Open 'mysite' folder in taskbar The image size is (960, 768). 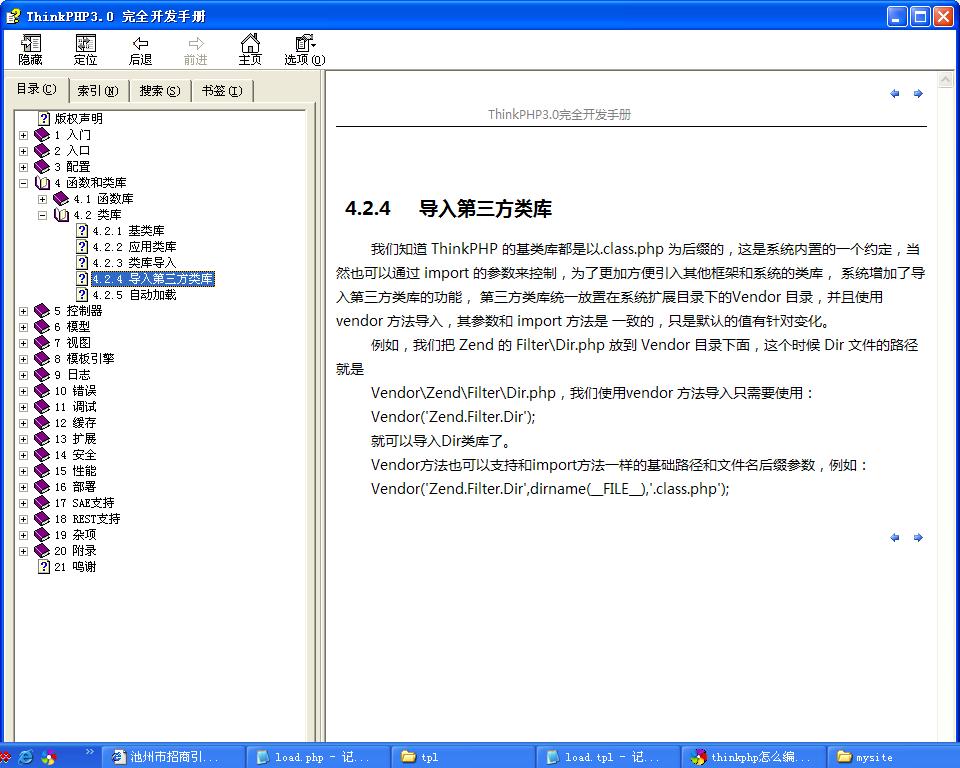872,757
